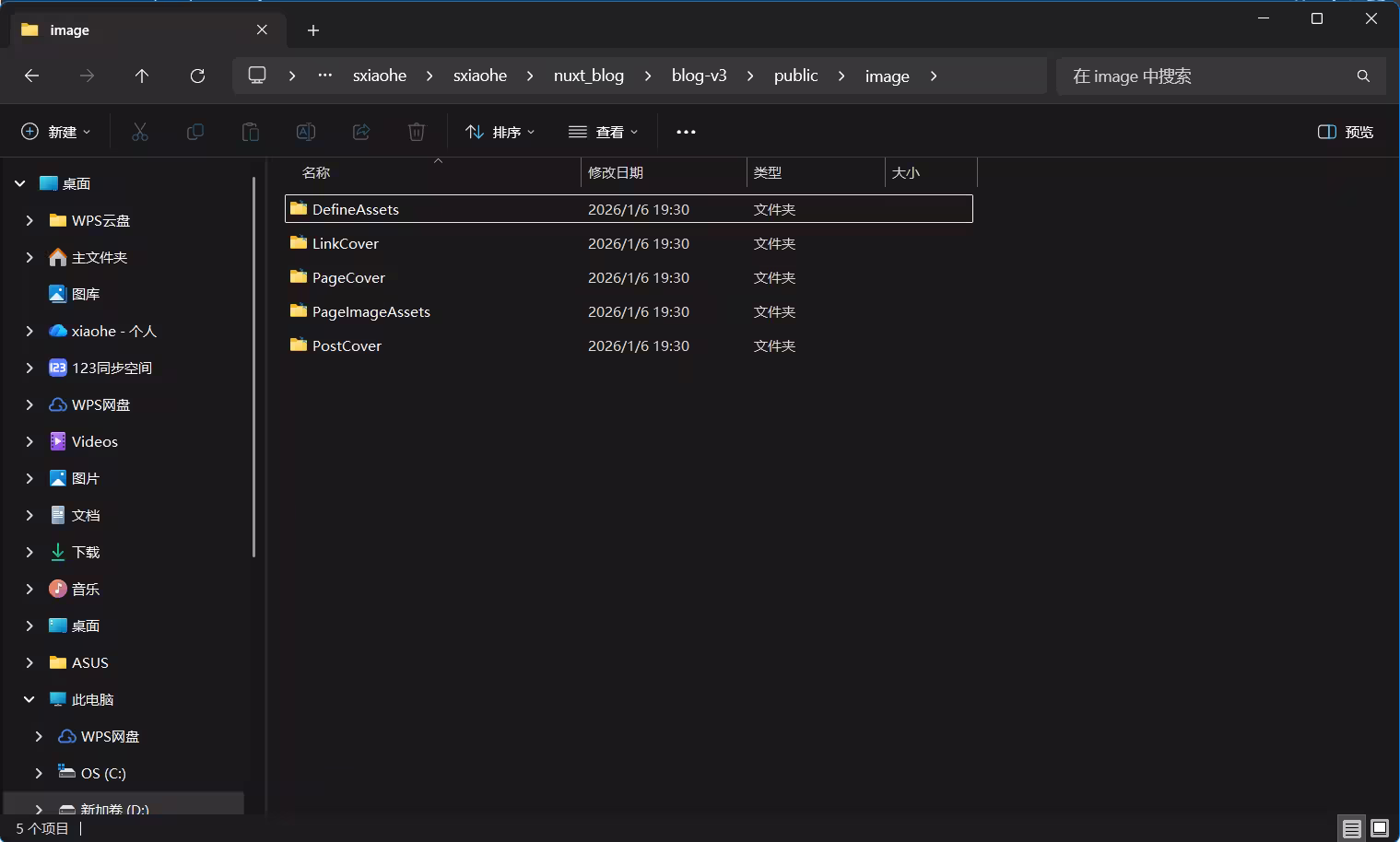Select 下载 in the navigation pane
Screen dimensions: 1400x842
click(86, 552)
